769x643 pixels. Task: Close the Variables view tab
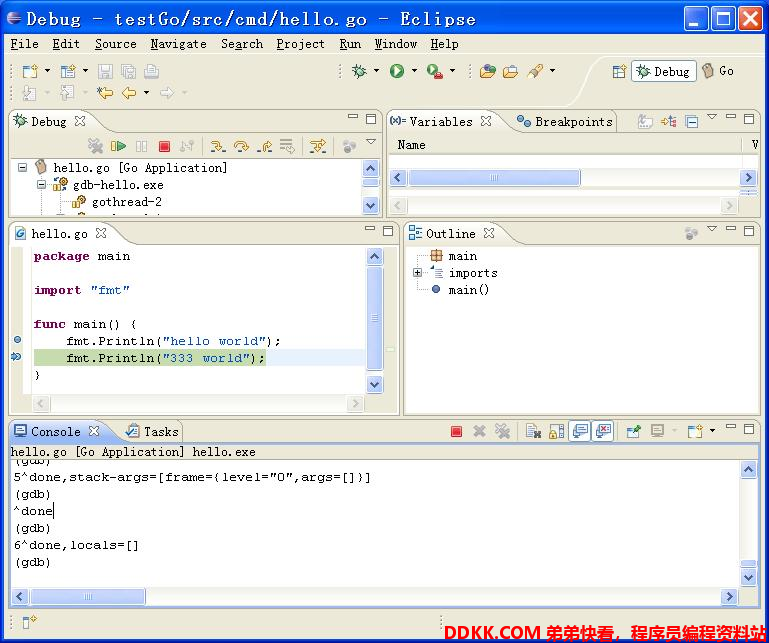point(486,121)
